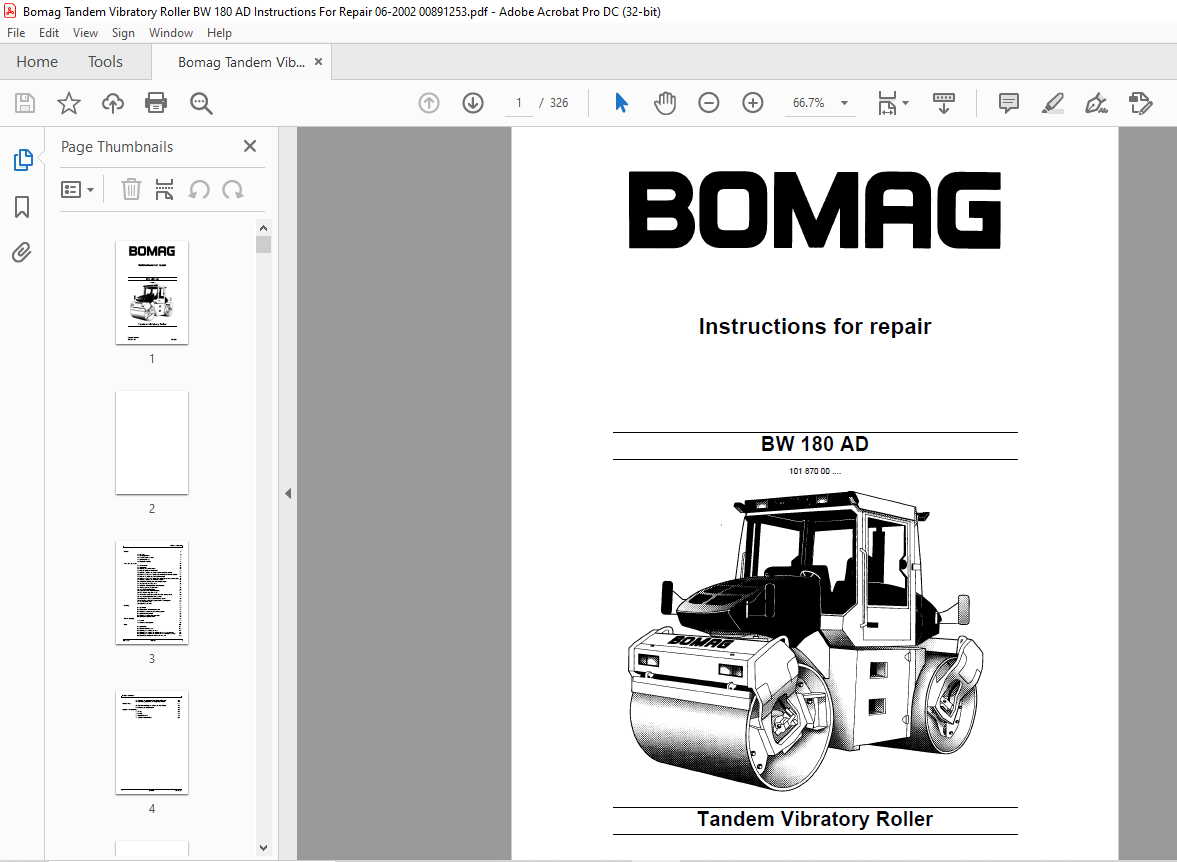
Task: Click the 'BW 180 AD' model text
Action: 814,444
